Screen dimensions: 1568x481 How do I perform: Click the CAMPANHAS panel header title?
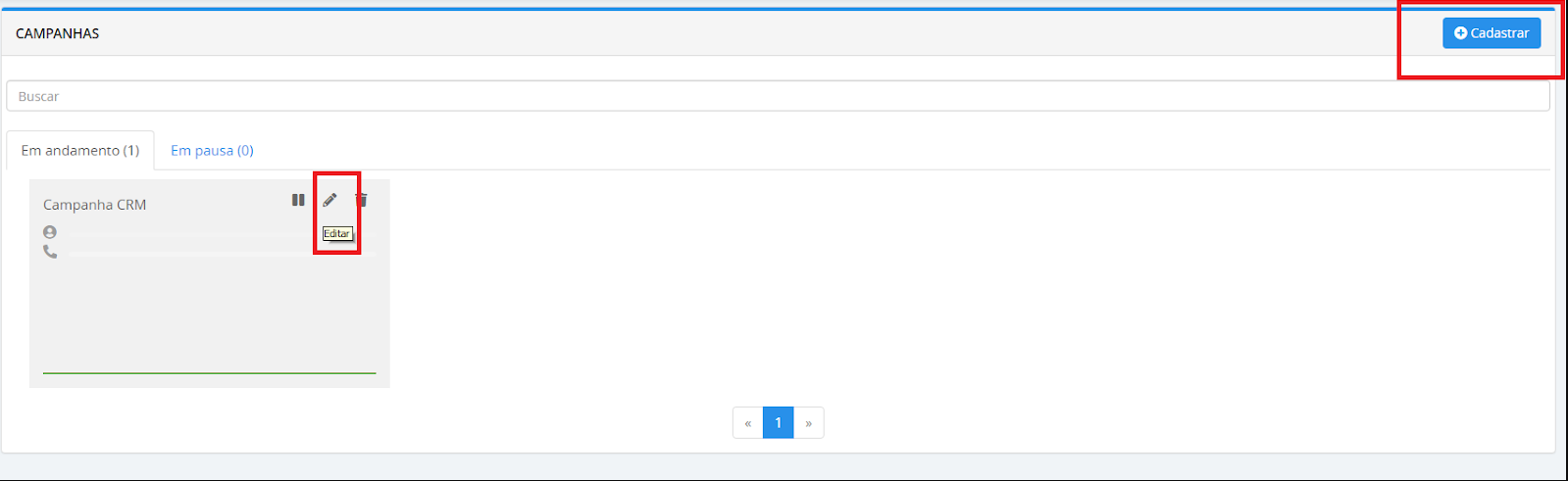[58, 33]
